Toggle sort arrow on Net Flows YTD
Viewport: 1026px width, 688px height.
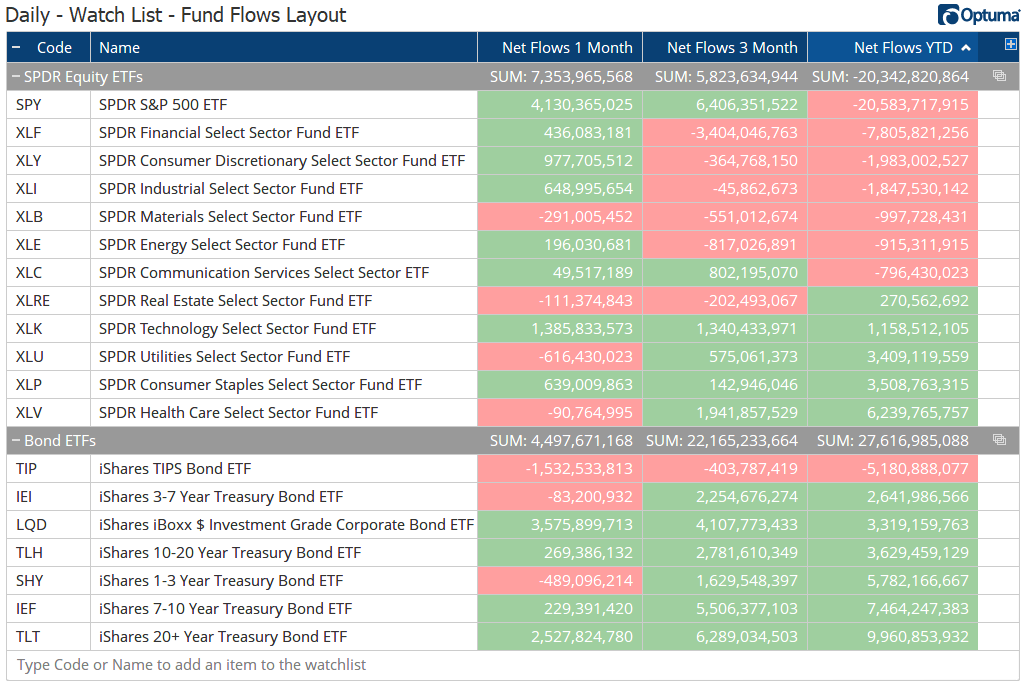click(966, 48)
